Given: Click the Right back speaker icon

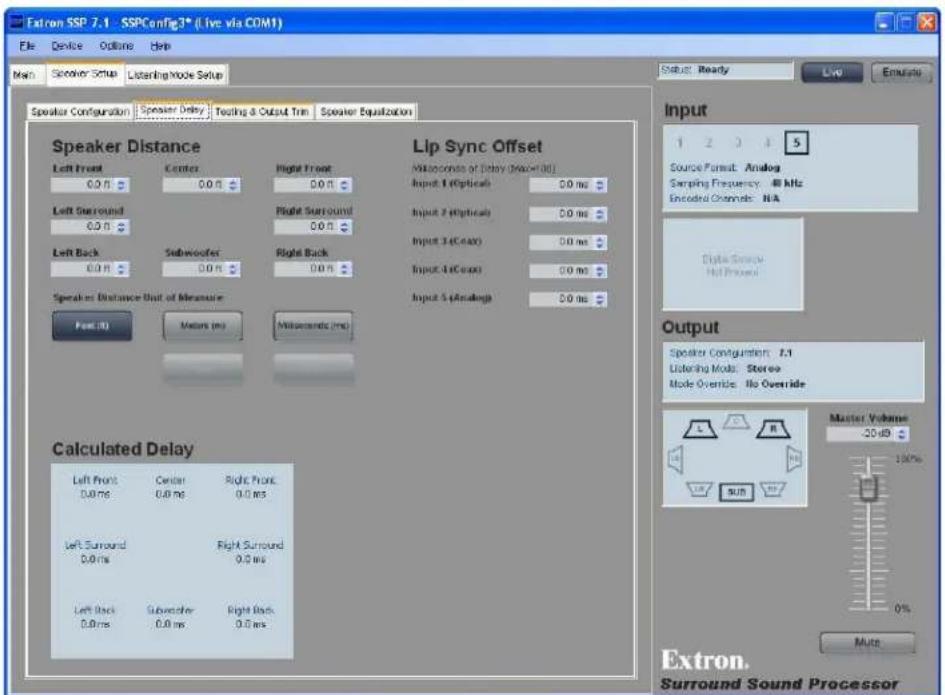Looking at the screenshot, I should tap(773, 489).
